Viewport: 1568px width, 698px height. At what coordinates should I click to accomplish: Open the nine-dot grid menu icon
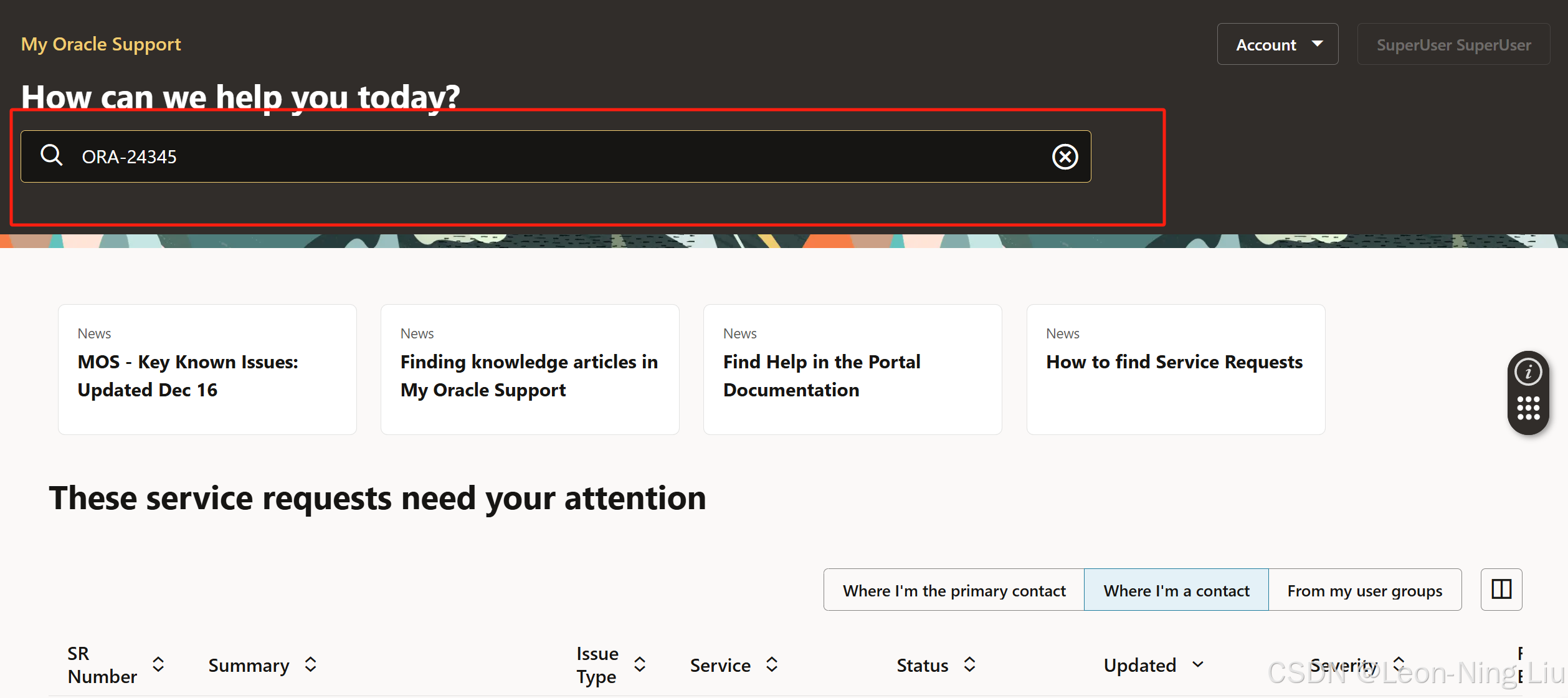click(1528, 408)
